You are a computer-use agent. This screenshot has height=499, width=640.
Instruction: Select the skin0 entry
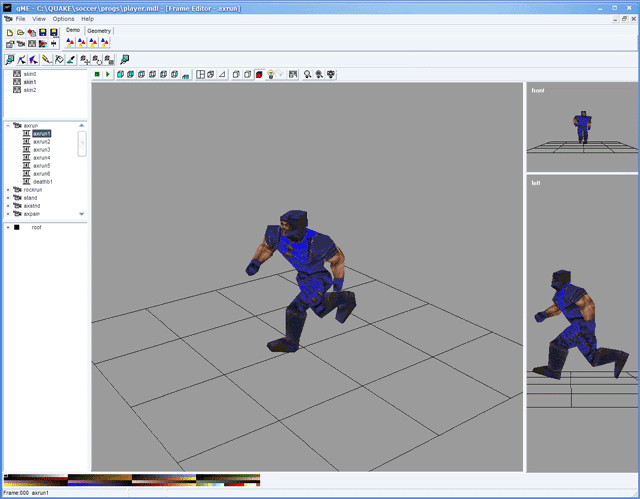point(30,74)
